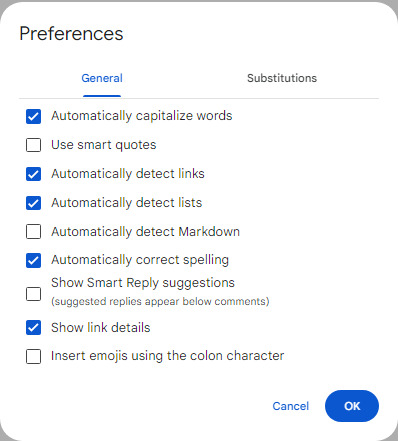Disable the Automatically detect links checkbox
This screenshot has width=398, height=441.
(x=33, y=174)
